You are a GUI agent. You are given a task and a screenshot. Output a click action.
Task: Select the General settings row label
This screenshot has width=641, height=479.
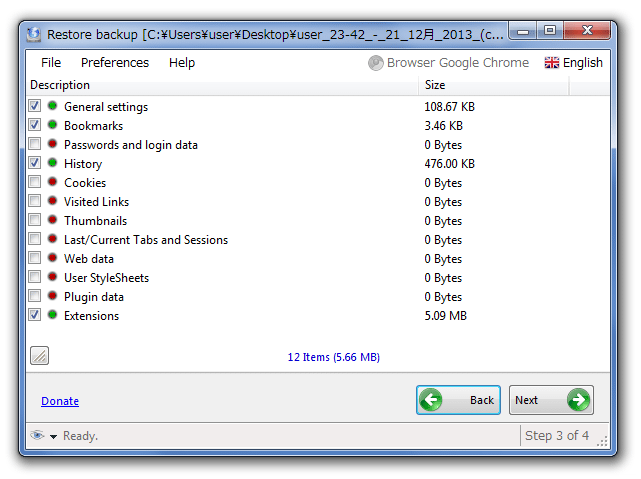tap(106, 107)
